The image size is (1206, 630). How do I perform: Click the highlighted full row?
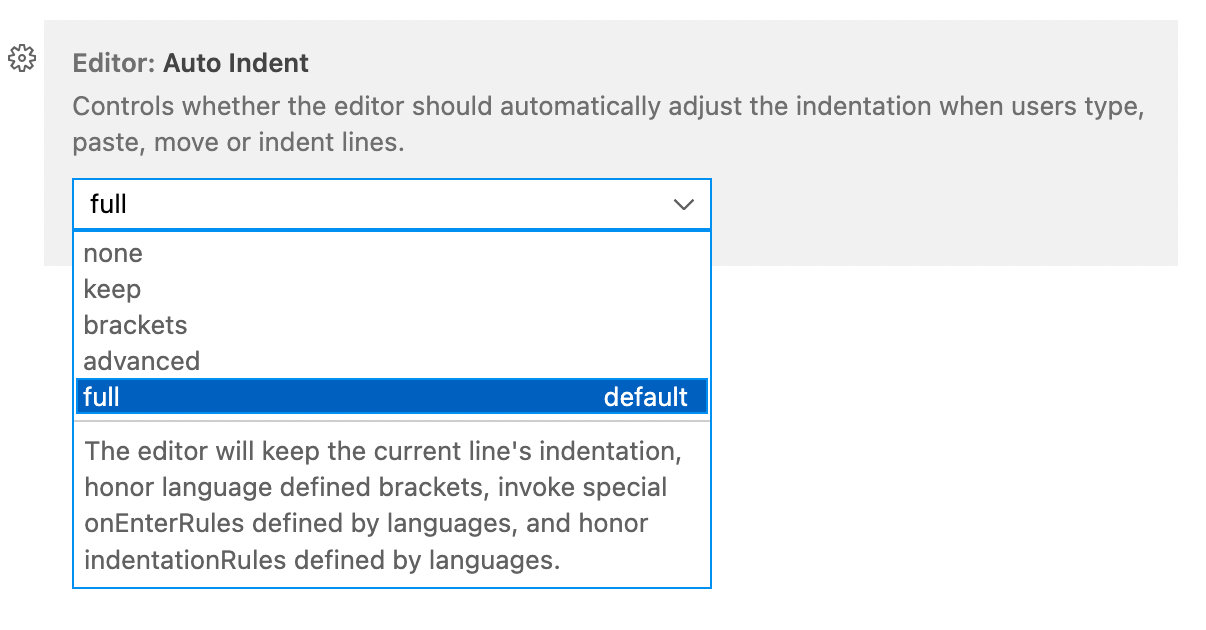(300, 397)
